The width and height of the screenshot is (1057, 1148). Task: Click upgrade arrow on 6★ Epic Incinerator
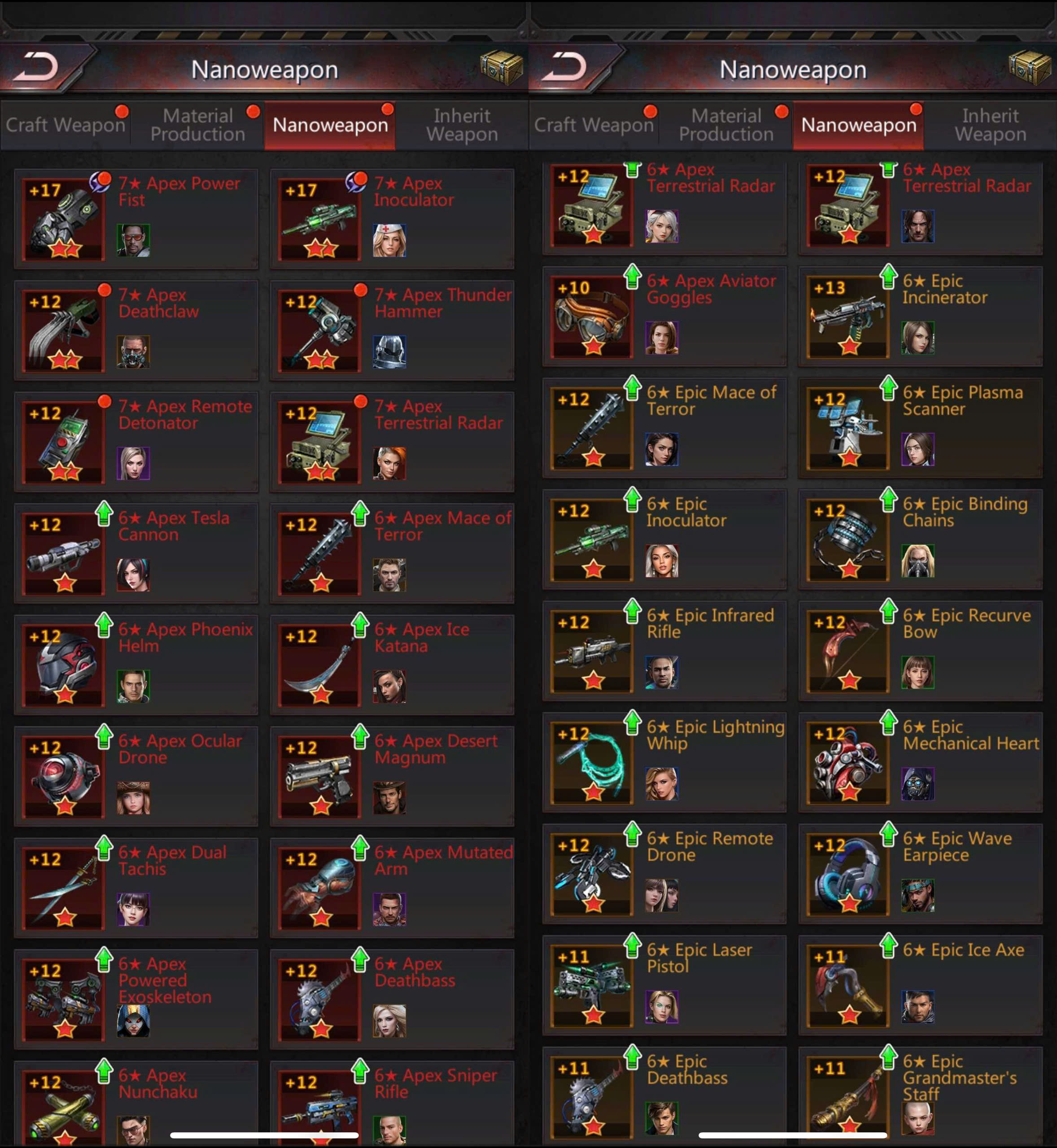888,276
